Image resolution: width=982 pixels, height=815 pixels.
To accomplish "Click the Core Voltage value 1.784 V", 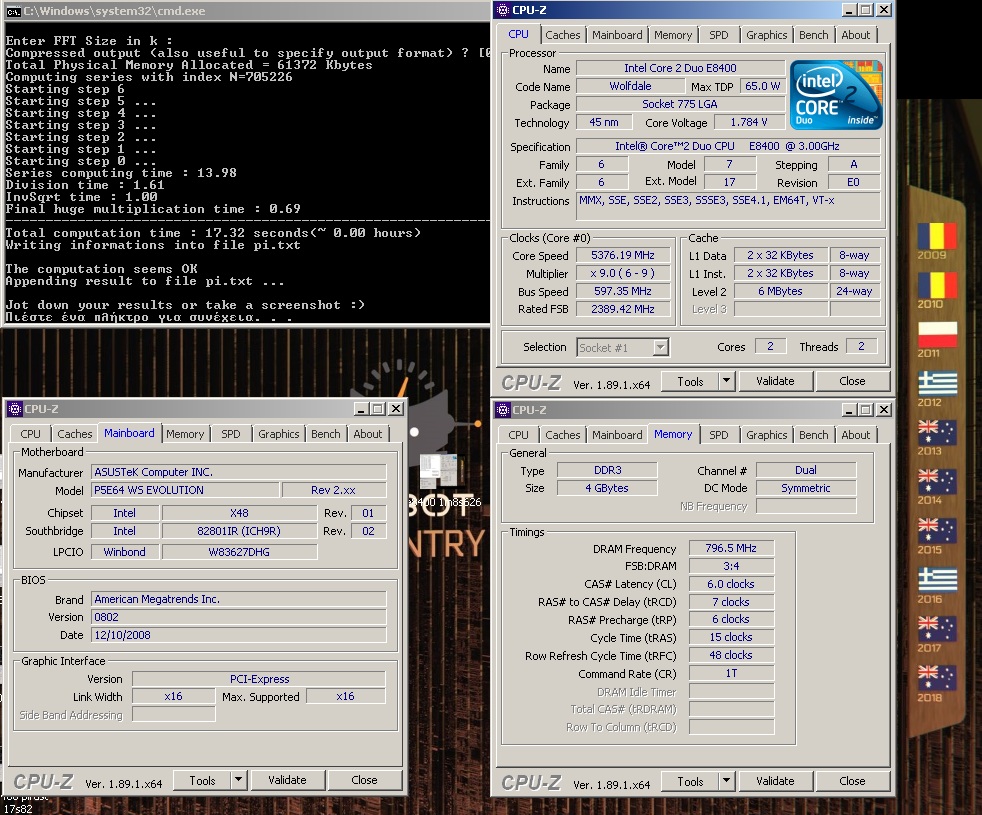I will point(748,122).
